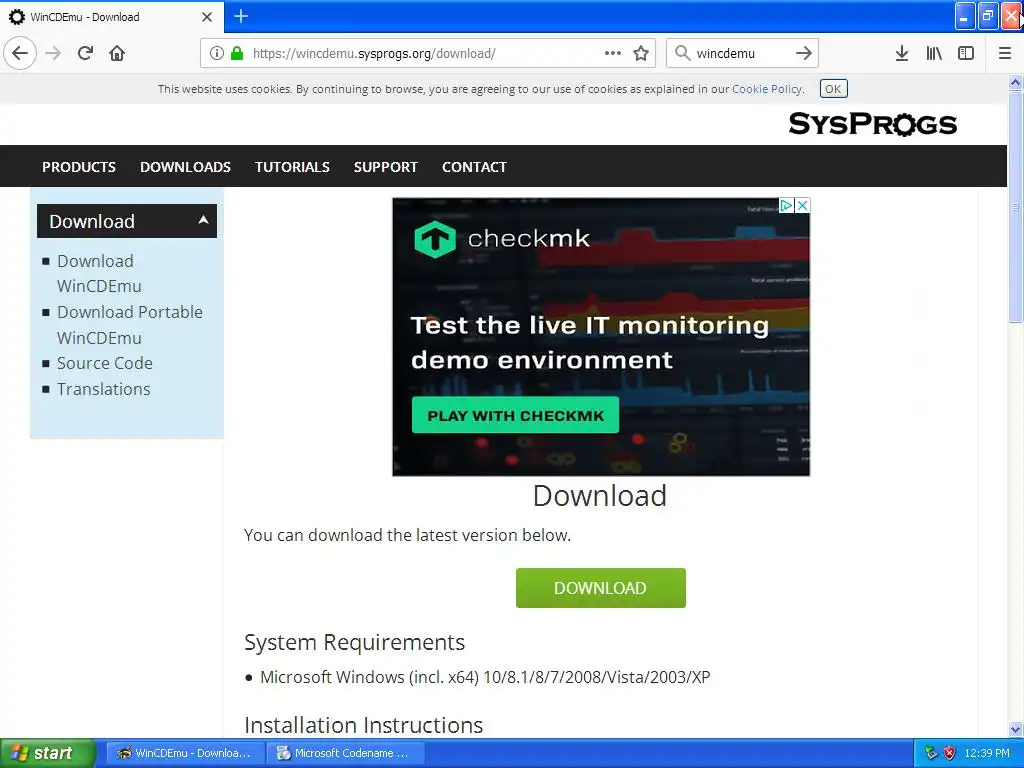
Task: Open the CONTACT menu
Action: click(x=475, y=167)
